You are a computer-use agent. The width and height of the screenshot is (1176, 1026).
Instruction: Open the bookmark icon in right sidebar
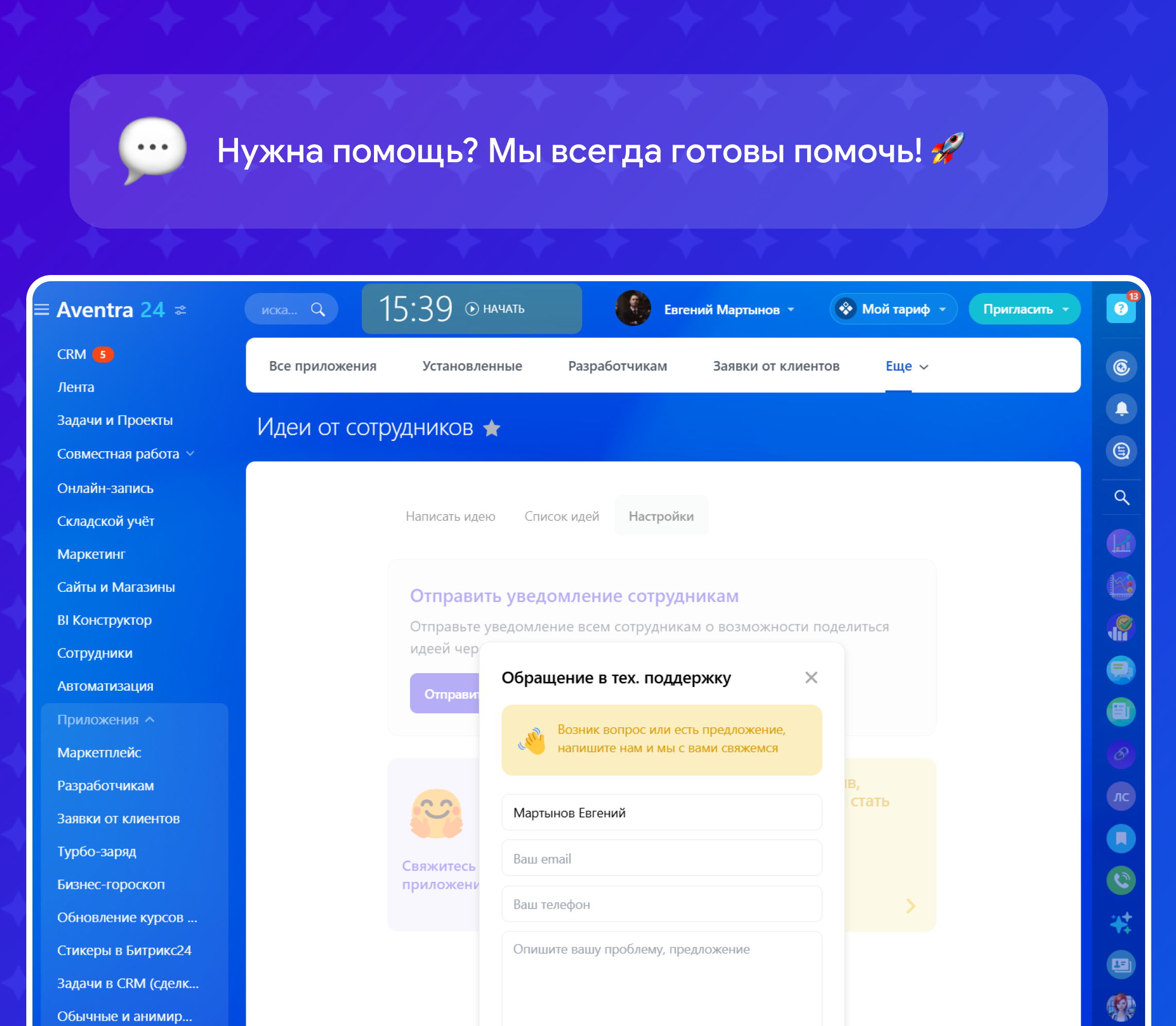[1121, 839]
